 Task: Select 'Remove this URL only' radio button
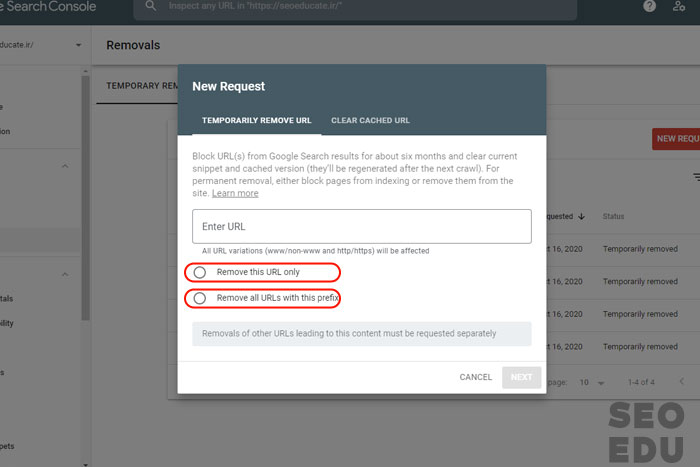click(x=200, y=272)
